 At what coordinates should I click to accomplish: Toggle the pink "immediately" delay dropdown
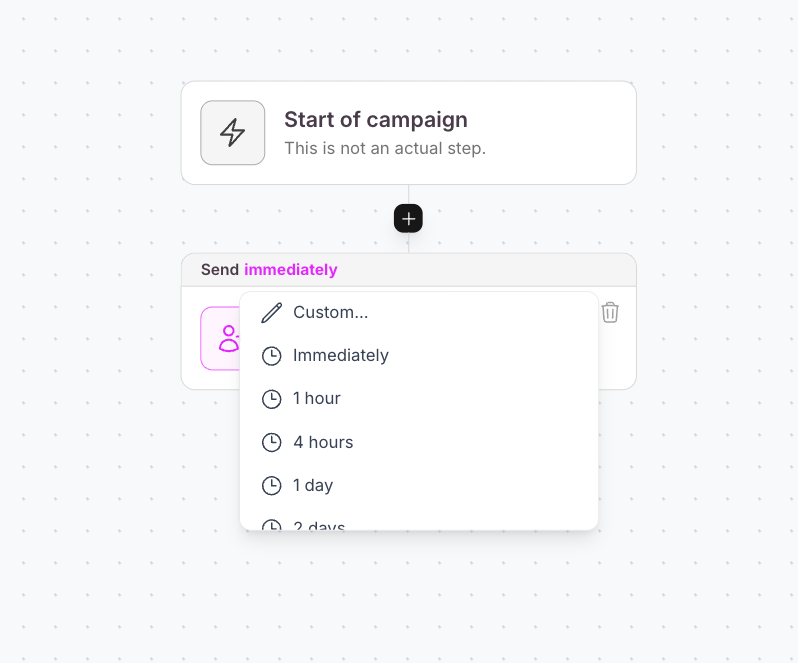290,270
